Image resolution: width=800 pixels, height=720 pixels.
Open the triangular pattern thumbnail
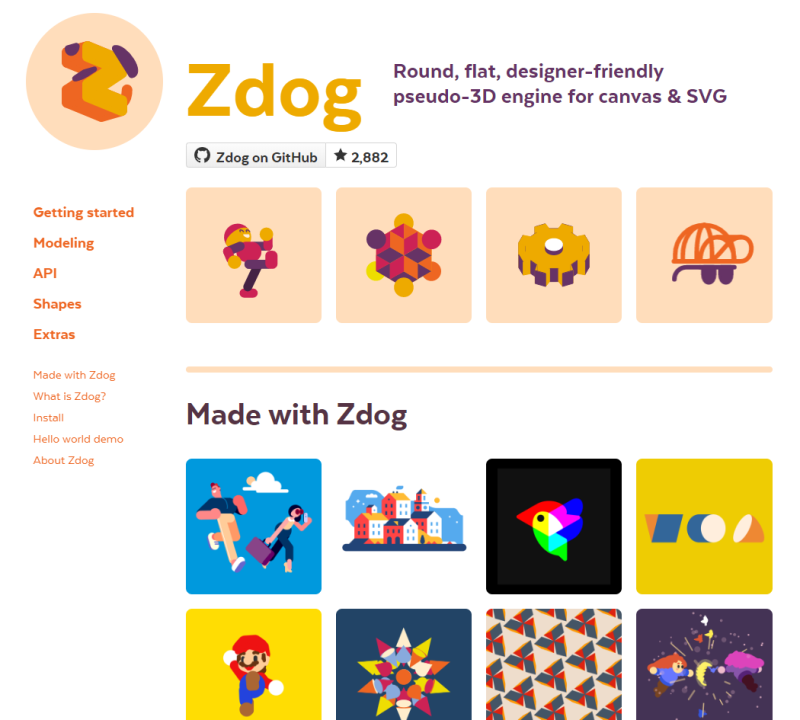point(554,664)
